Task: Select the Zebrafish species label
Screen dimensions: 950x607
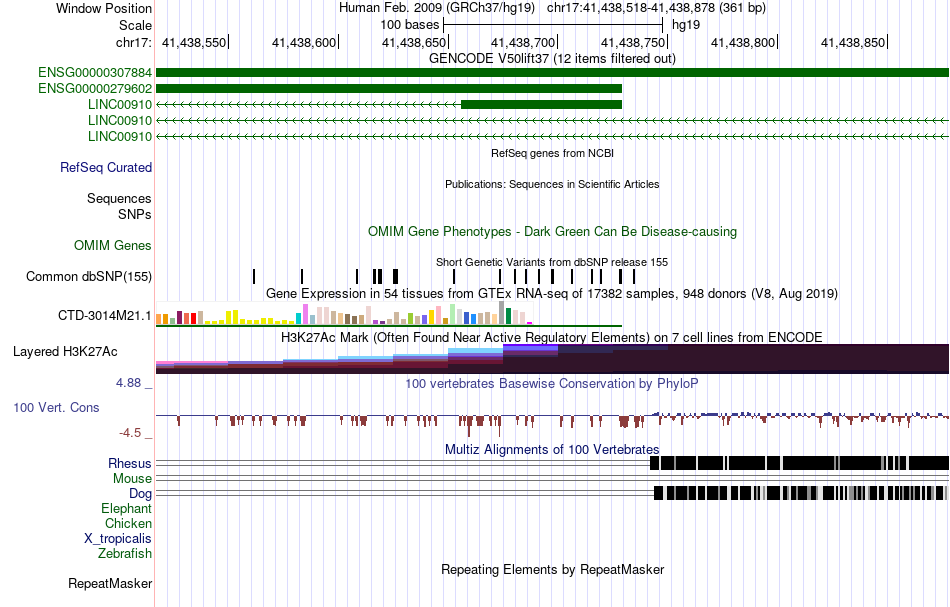Action: 125,553
